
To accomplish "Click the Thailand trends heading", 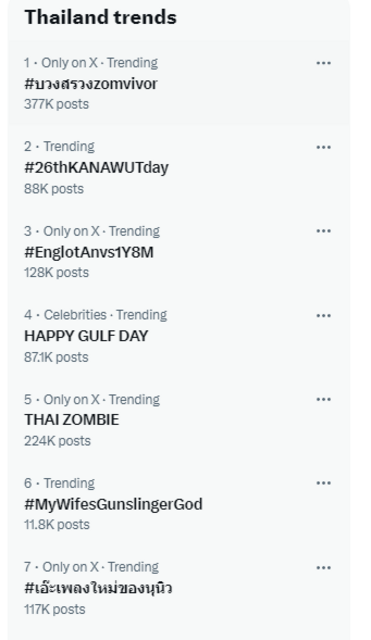I will 100,17.
